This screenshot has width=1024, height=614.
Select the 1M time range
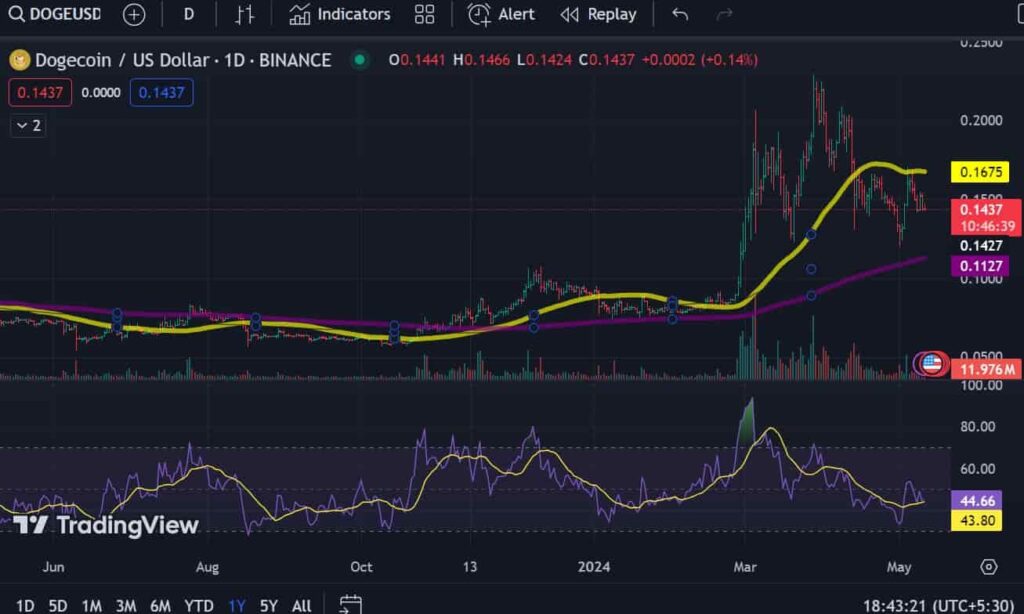click(x=91, y=606)
